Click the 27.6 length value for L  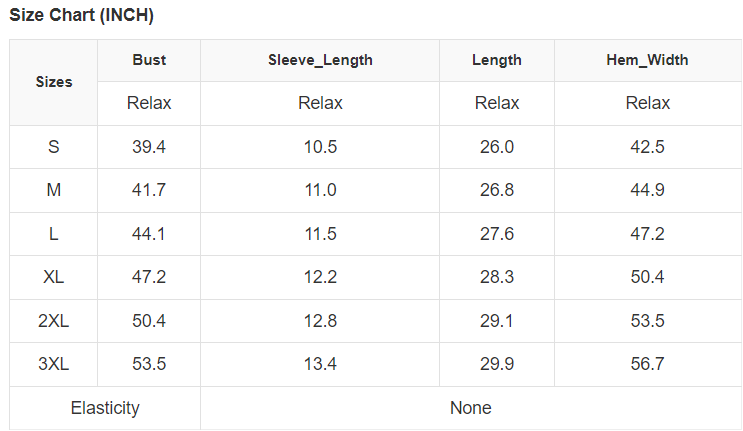(x=497, y=234)
